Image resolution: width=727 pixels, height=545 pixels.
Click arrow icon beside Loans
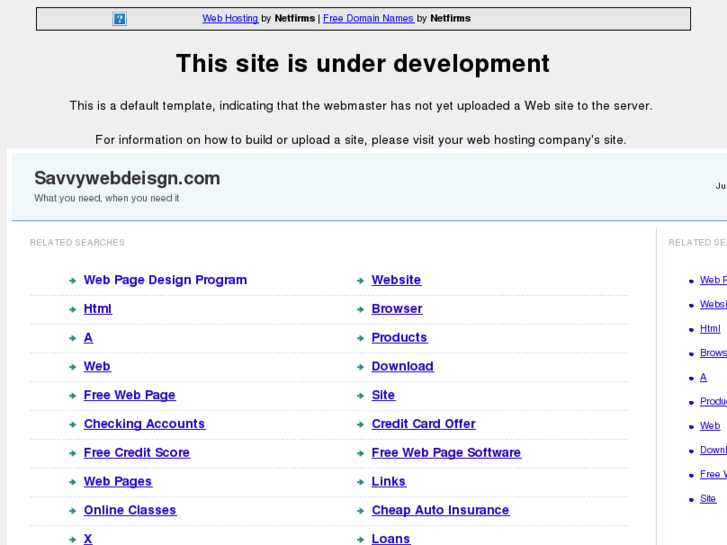(360, 539)
